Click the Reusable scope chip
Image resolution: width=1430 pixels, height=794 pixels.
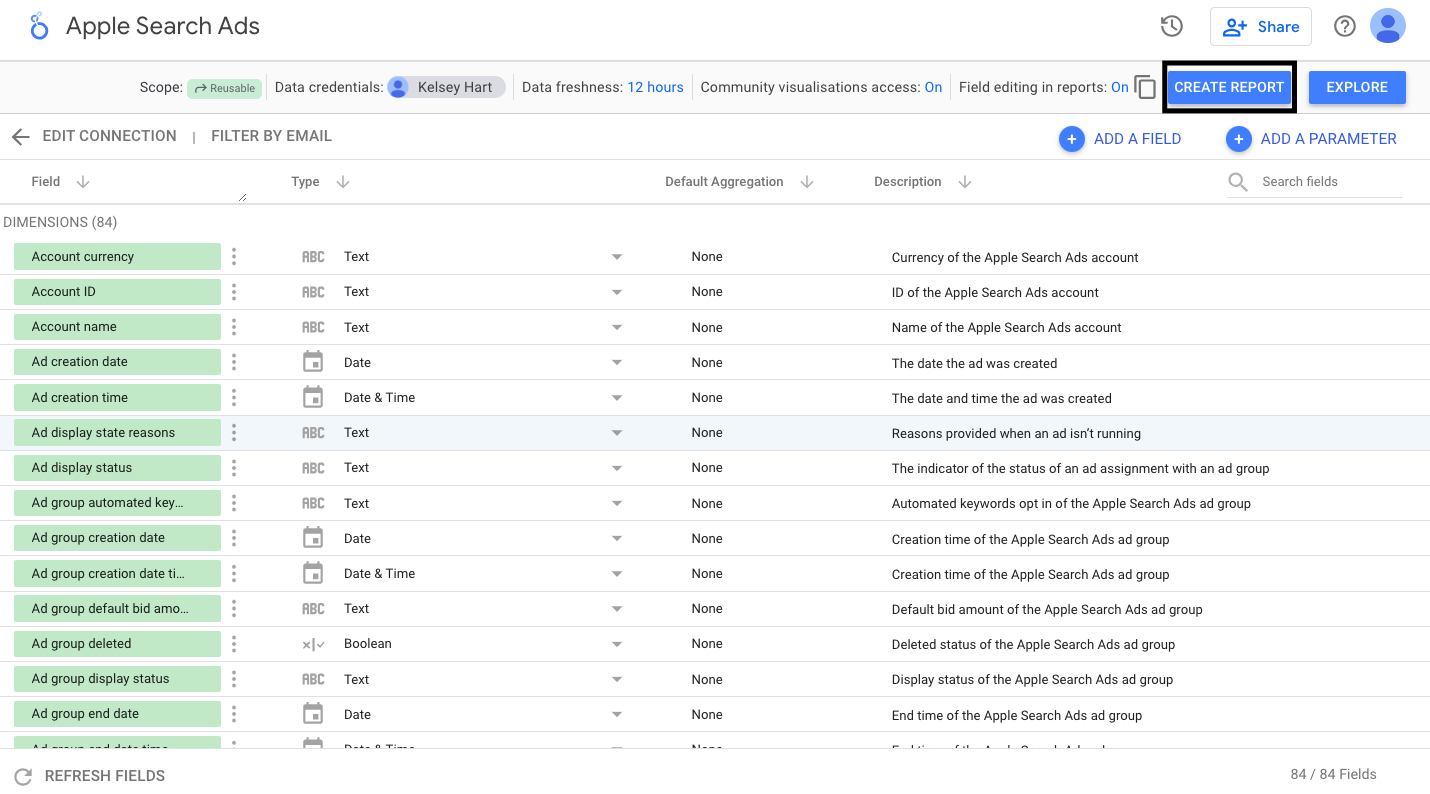(x=224, y=88)
